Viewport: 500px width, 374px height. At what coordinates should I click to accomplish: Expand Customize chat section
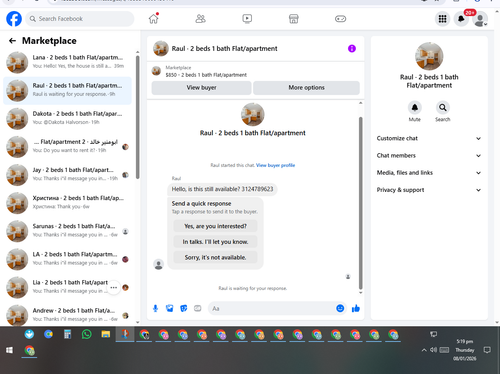(x=429, y=138)
